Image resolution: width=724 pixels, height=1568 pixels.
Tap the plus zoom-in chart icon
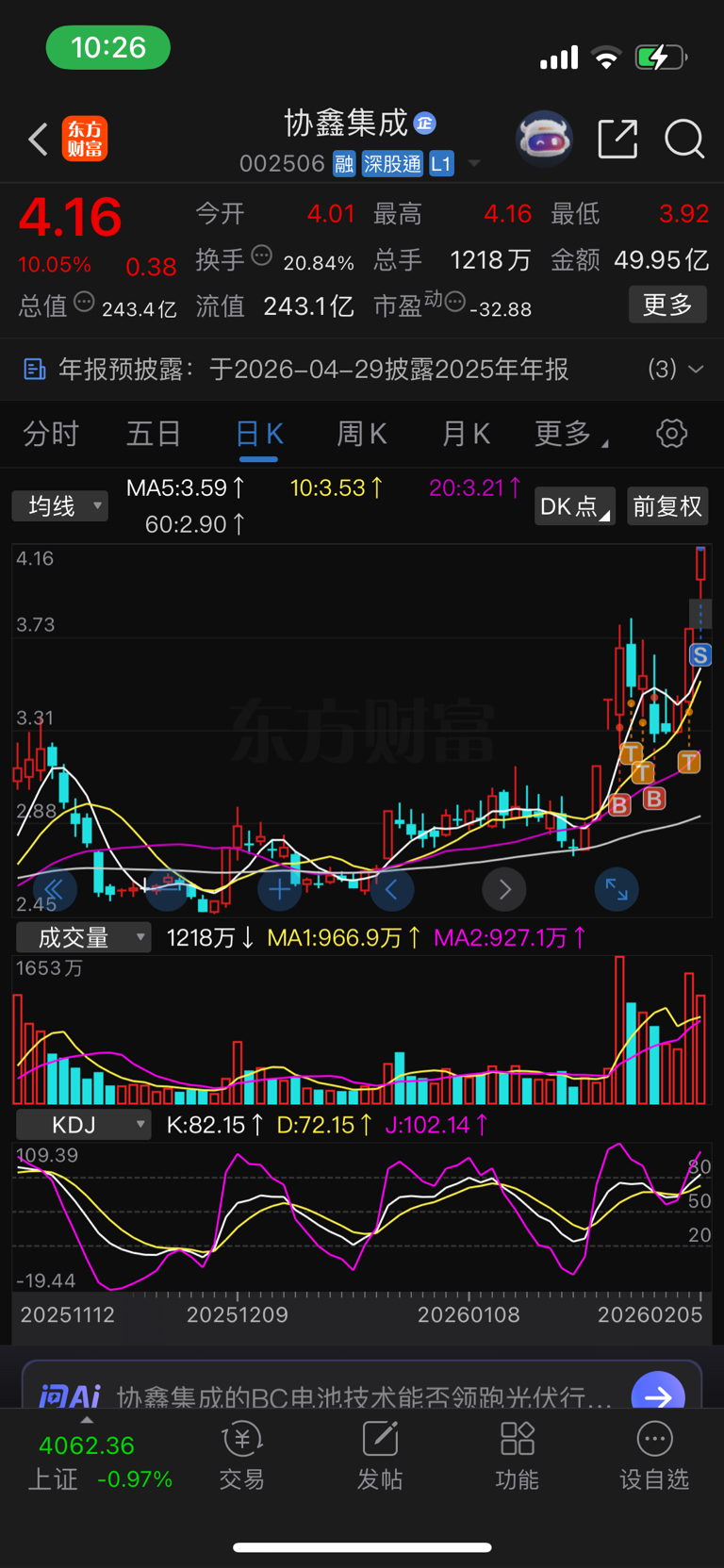click(x=280, y=889)
